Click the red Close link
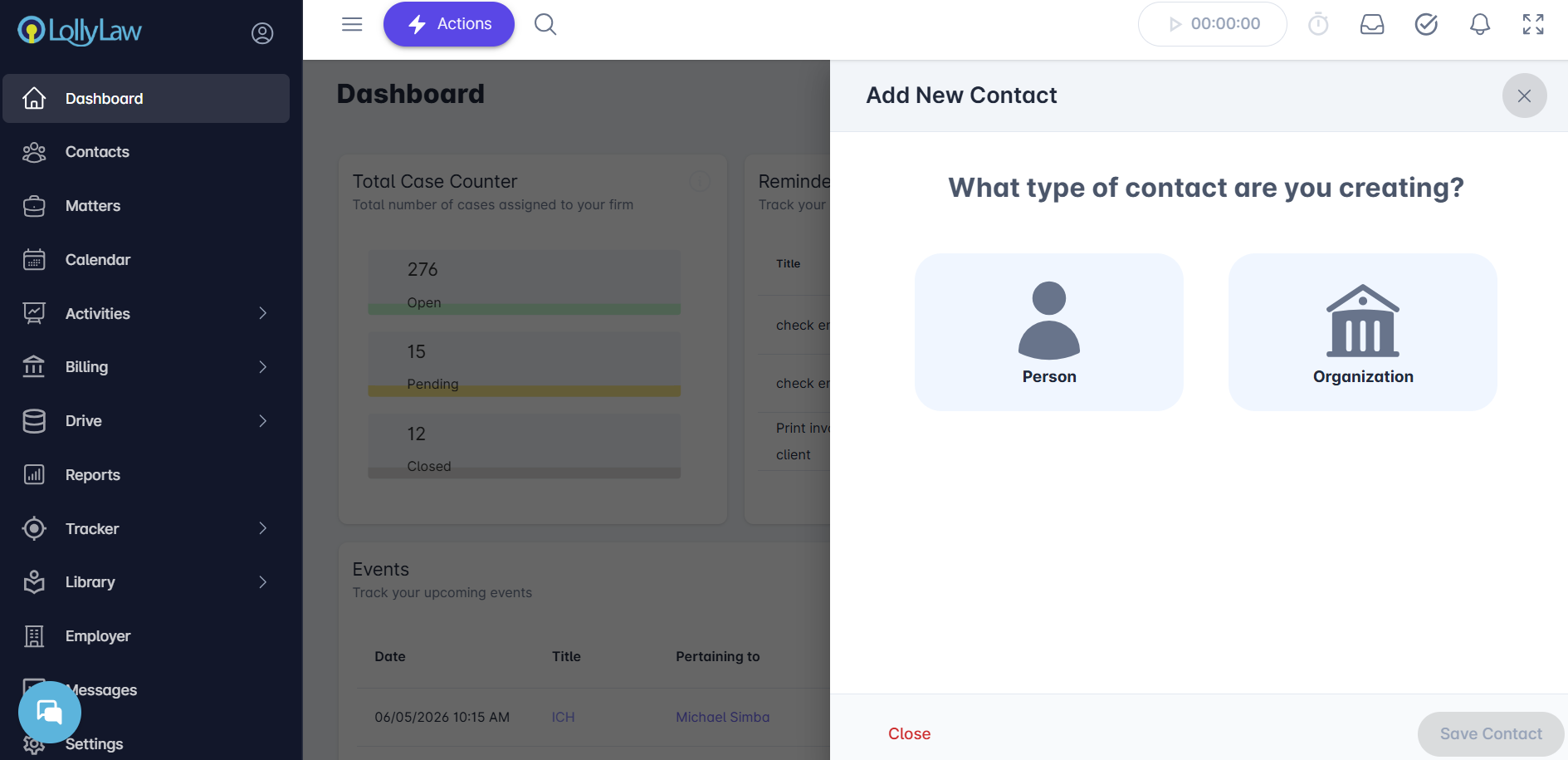1568x760 pixels. pos(909,733)
